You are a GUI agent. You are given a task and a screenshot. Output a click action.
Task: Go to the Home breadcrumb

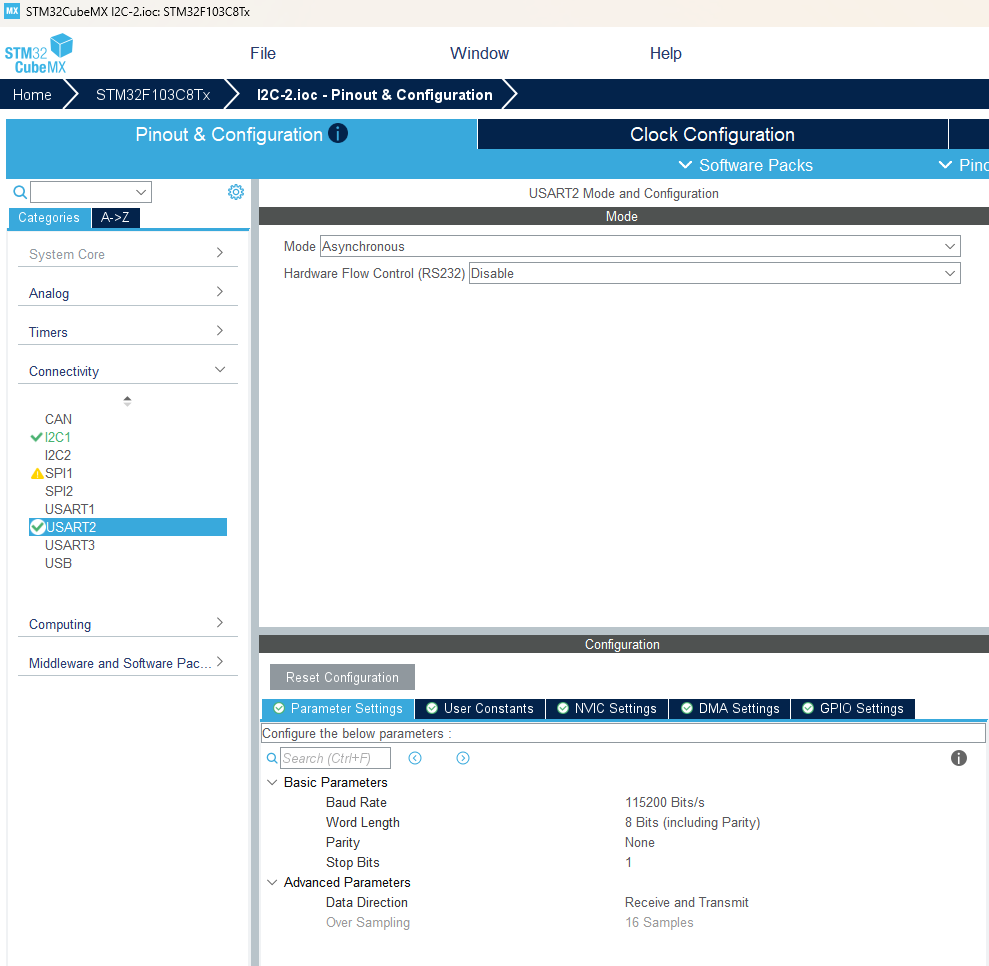click(32, 95)
